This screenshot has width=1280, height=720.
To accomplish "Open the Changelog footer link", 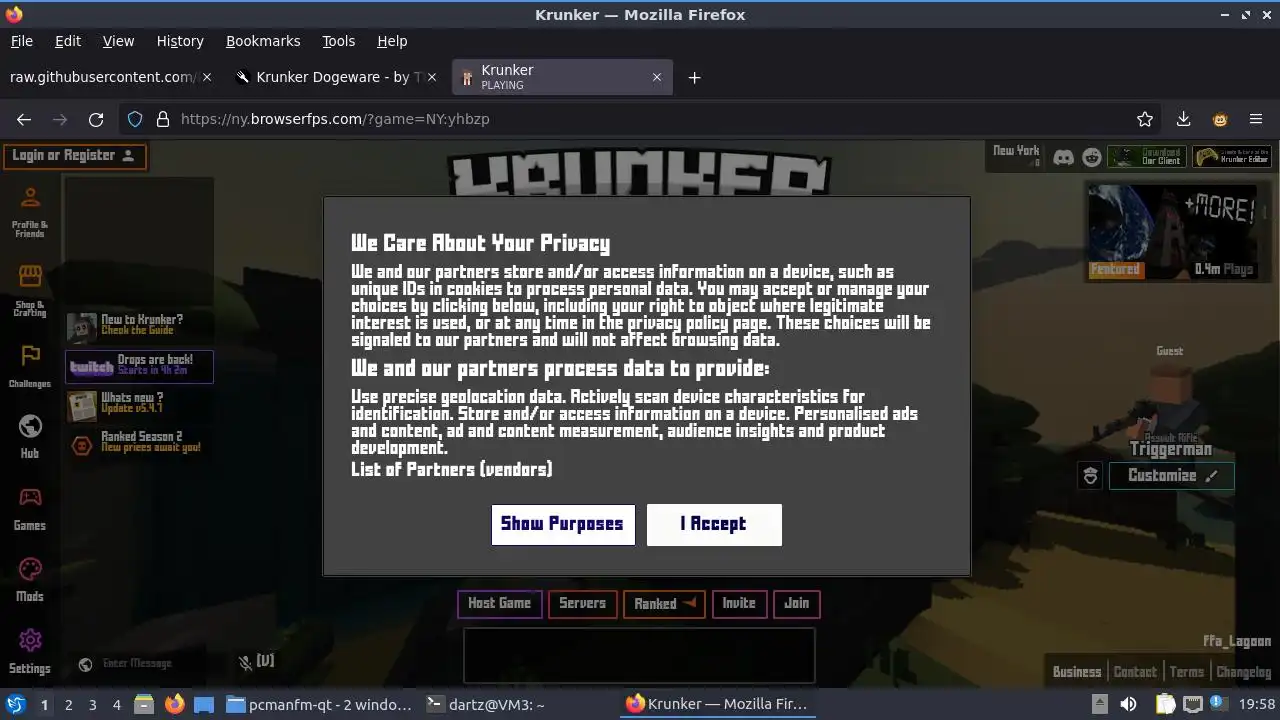I will 1244,673.
